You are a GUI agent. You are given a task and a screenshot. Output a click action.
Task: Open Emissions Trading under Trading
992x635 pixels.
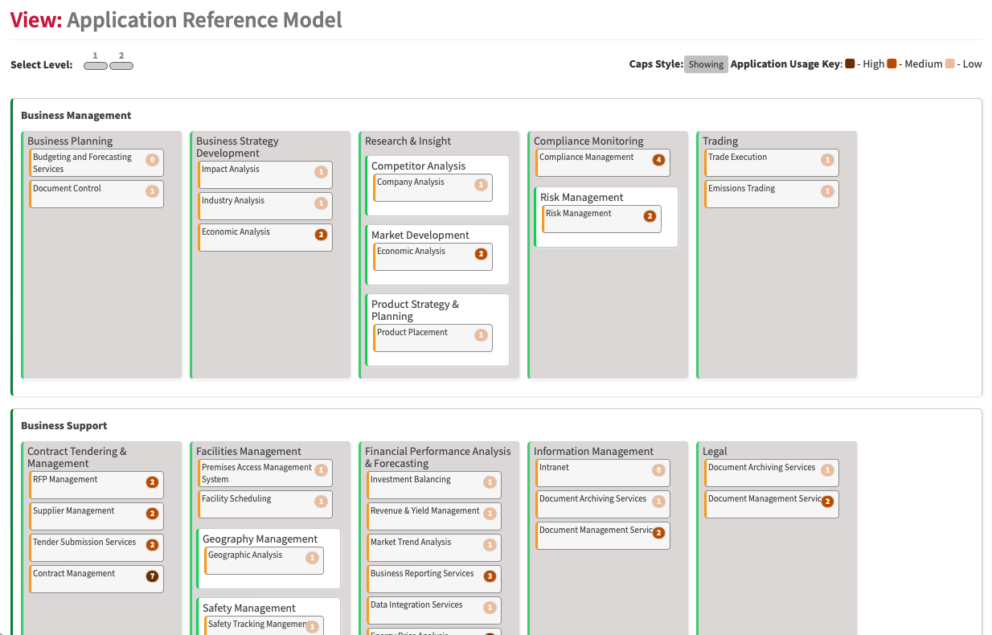772,194
